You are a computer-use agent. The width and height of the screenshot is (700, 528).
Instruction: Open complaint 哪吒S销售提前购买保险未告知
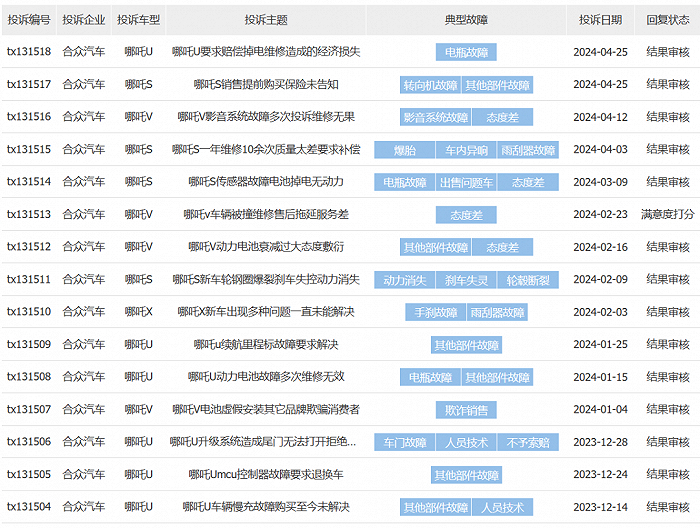click(266, 84)
